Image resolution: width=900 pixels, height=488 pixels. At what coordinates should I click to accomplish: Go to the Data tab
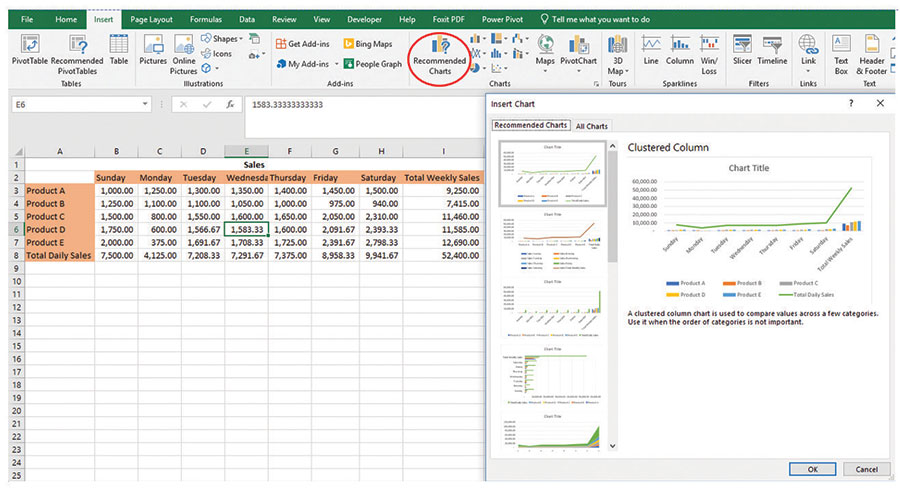pos(247,19)
